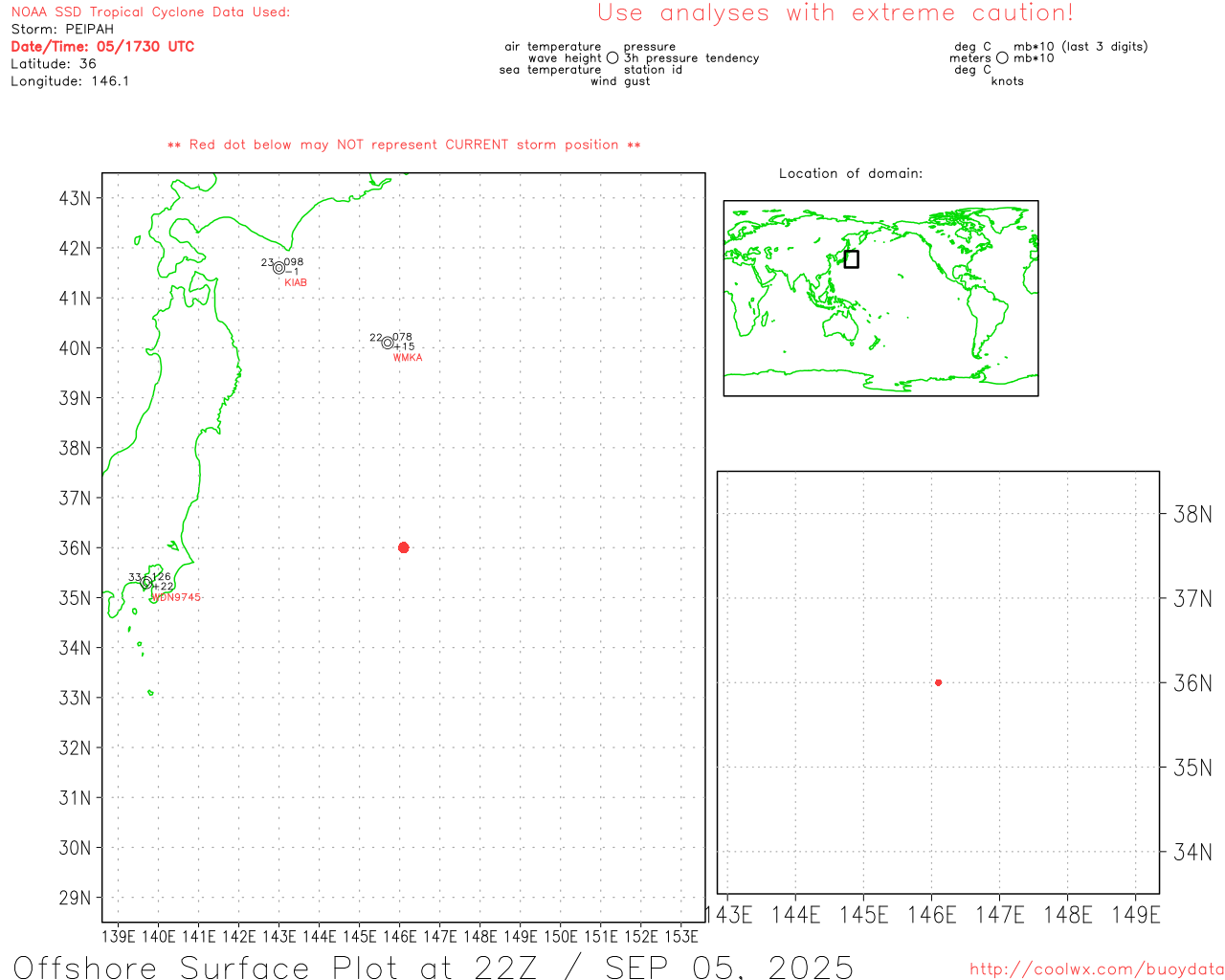Screen dimensions: 1225x980
Task: Click the world location overview map
Action: (880, 298)
